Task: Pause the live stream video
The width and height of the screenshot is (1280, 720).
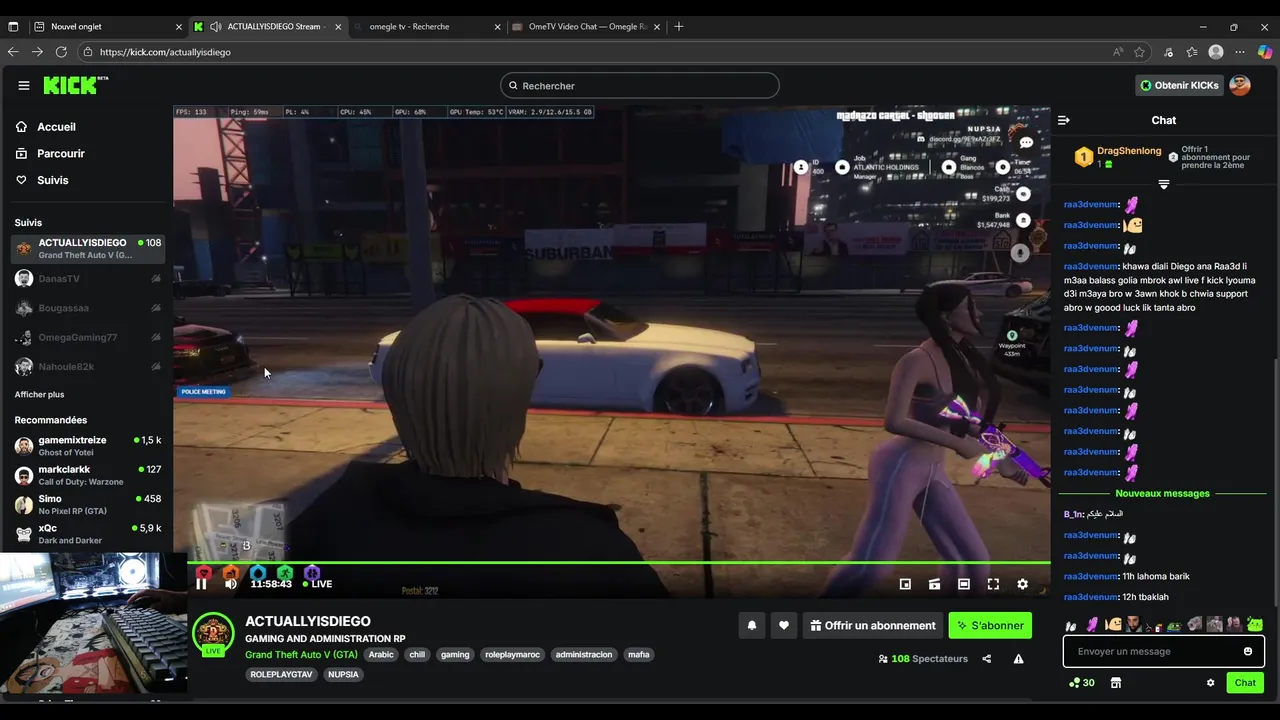Action: pyautogui.click(x=201, y=584)
